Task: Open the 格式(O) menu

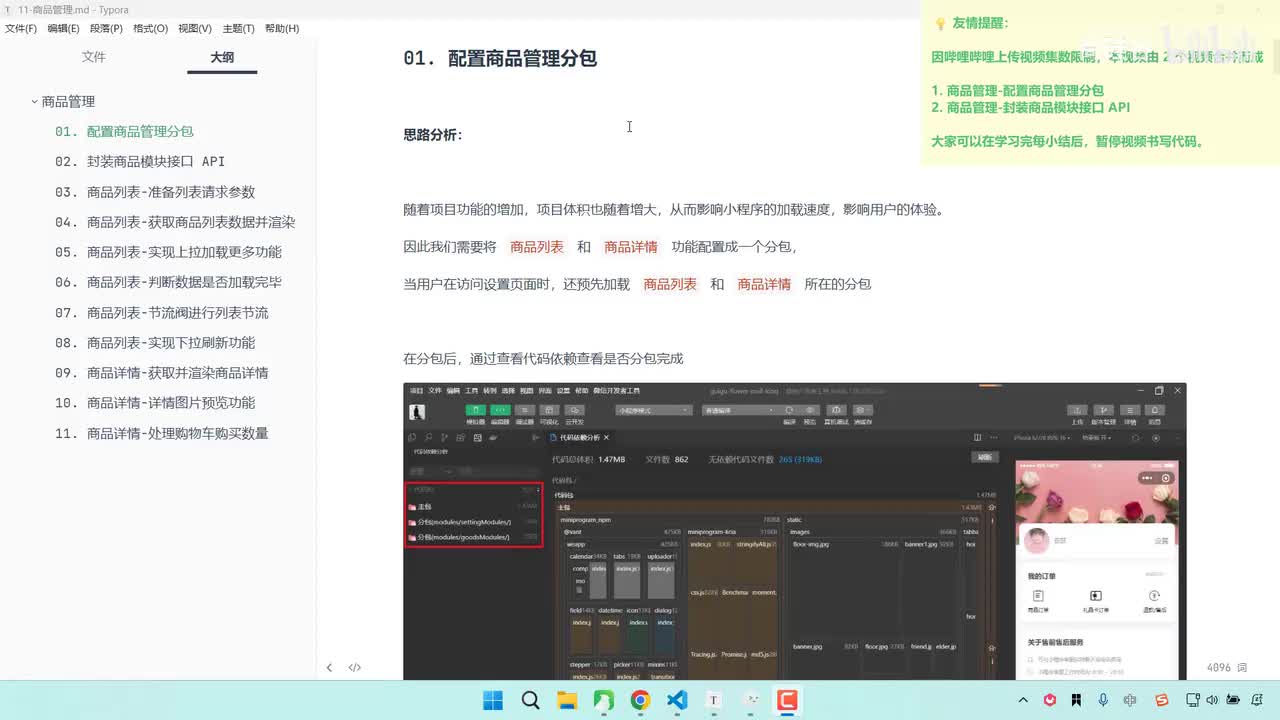Action: 150,28
